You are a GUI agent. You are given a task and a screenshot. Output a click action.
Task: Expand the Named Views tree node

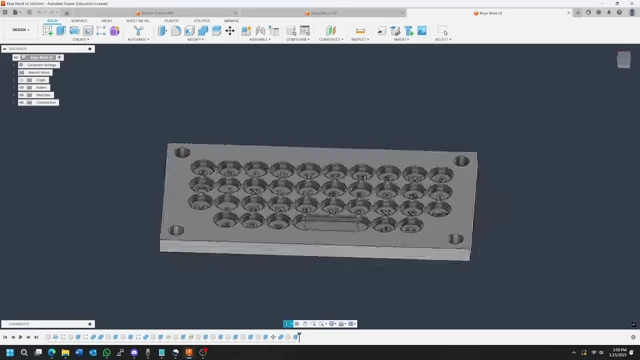pyautogui.click(x=13, y=73)
